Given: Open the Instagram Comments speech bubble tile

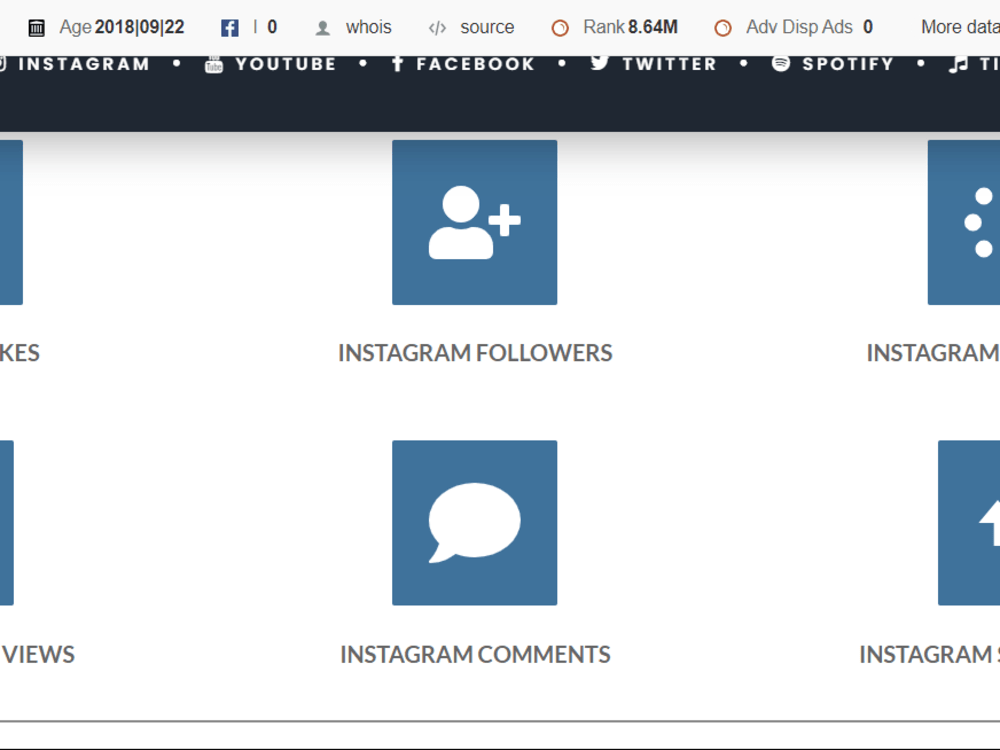Looking at the screenshot, I should [474, 522].
